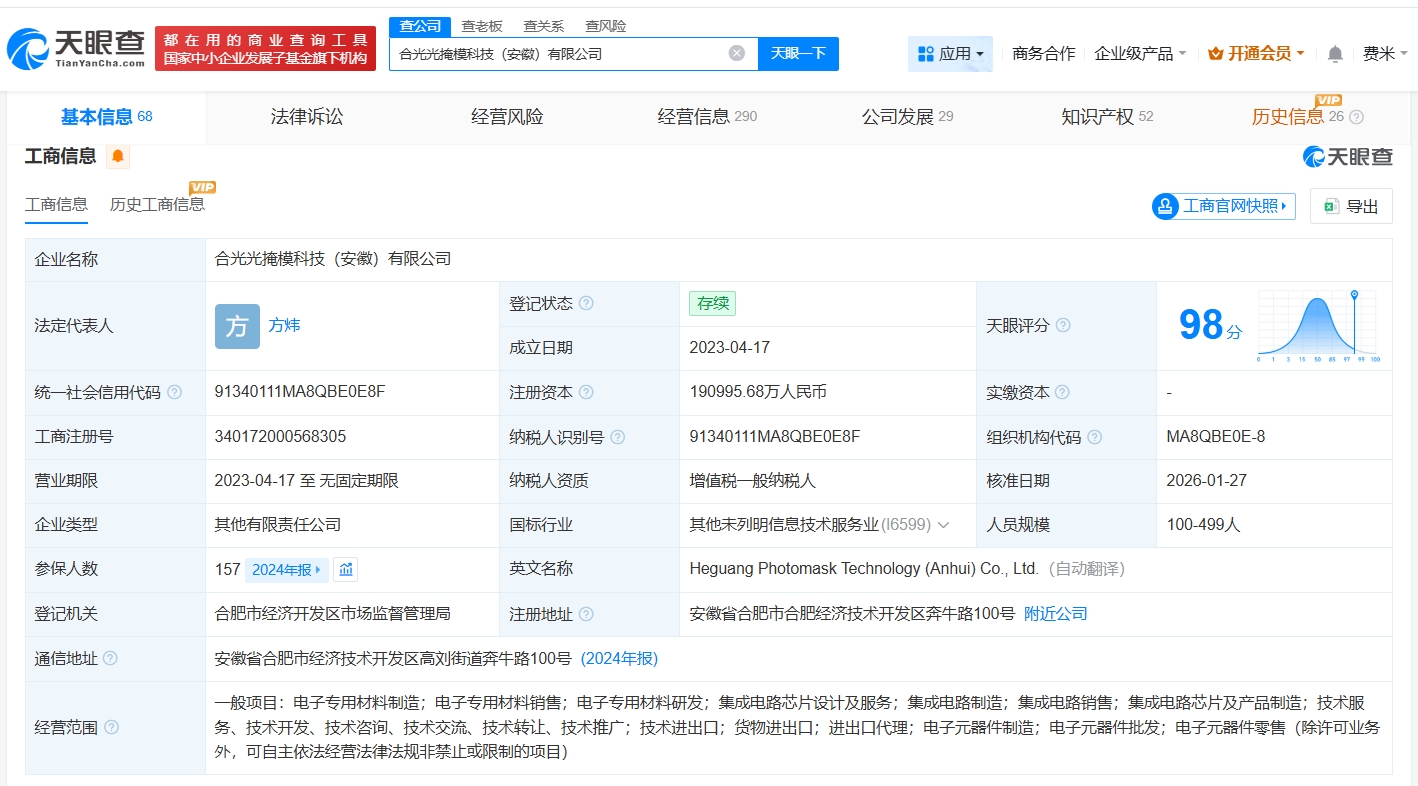Click help icon next to 经营范围
Screen dimensions: 1418x786
coord(111,727)
